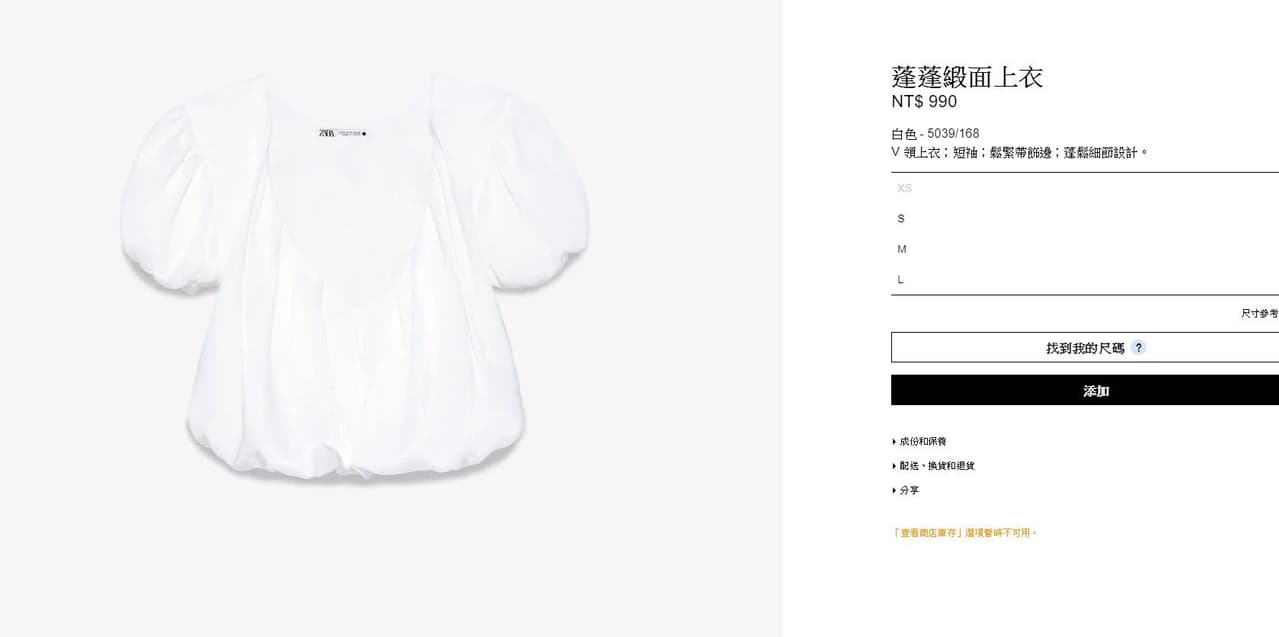Expand the 配送、換貨和退貨 section label

pos(937,466)
